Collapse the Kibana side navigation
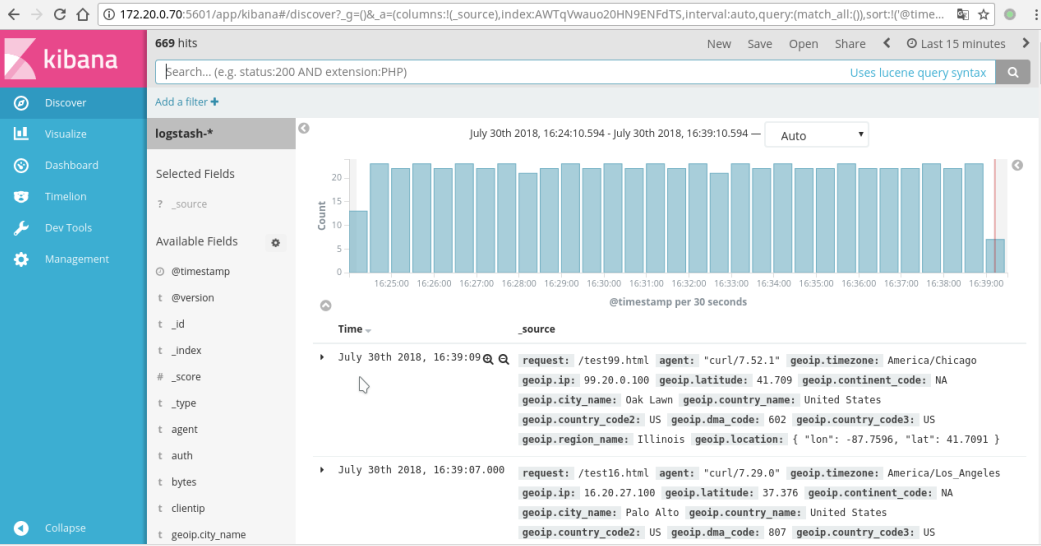 [65, 528]
